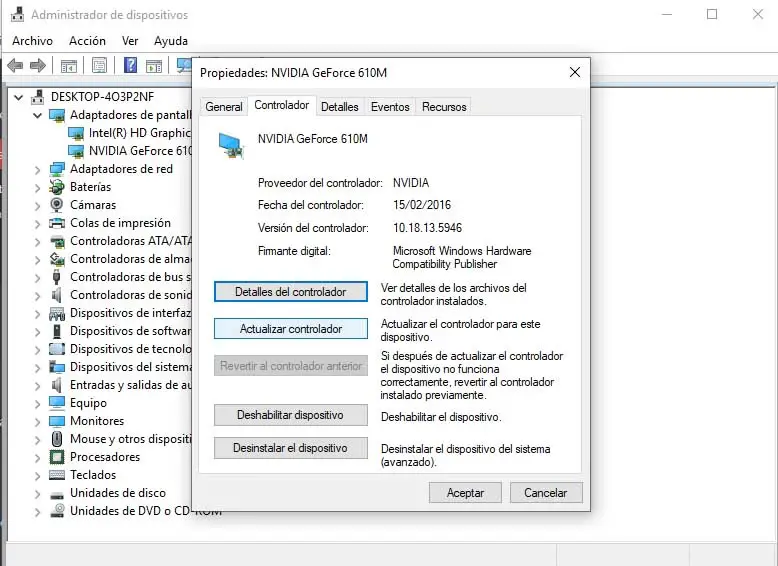Click the blue Help question-mark toolbar icon

click(130, 65)
